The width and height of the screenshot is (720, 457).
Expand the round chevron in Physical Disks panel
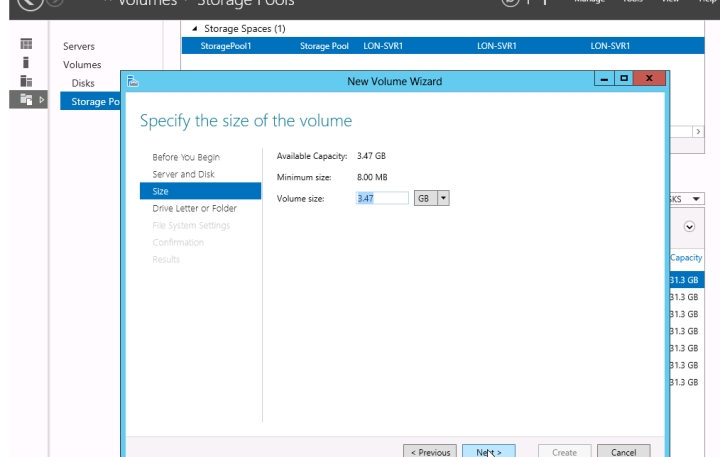[689, 227]
